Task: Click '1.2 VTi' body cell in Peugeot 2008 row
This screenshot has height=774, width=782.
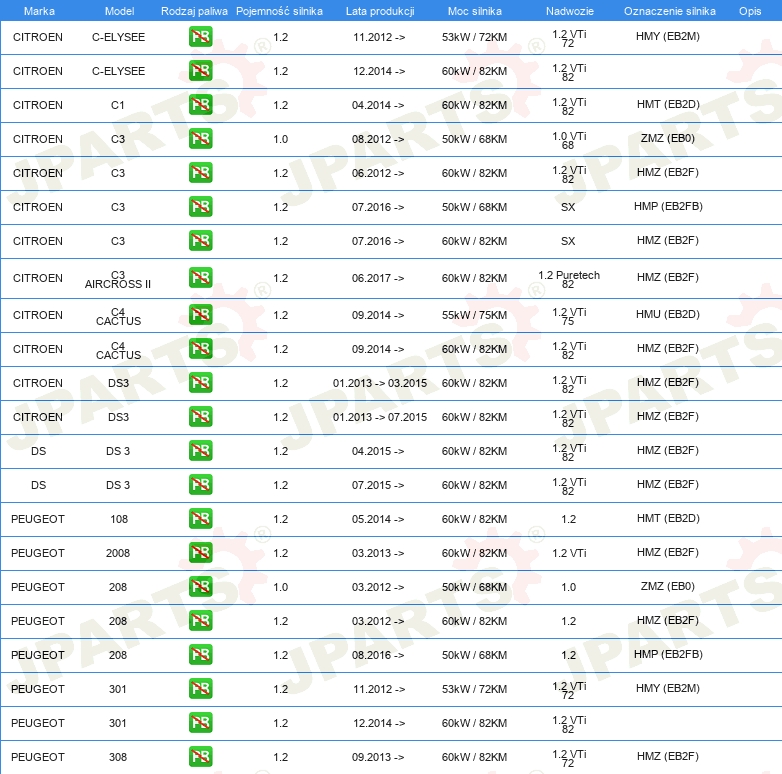Action: (569, 553)
